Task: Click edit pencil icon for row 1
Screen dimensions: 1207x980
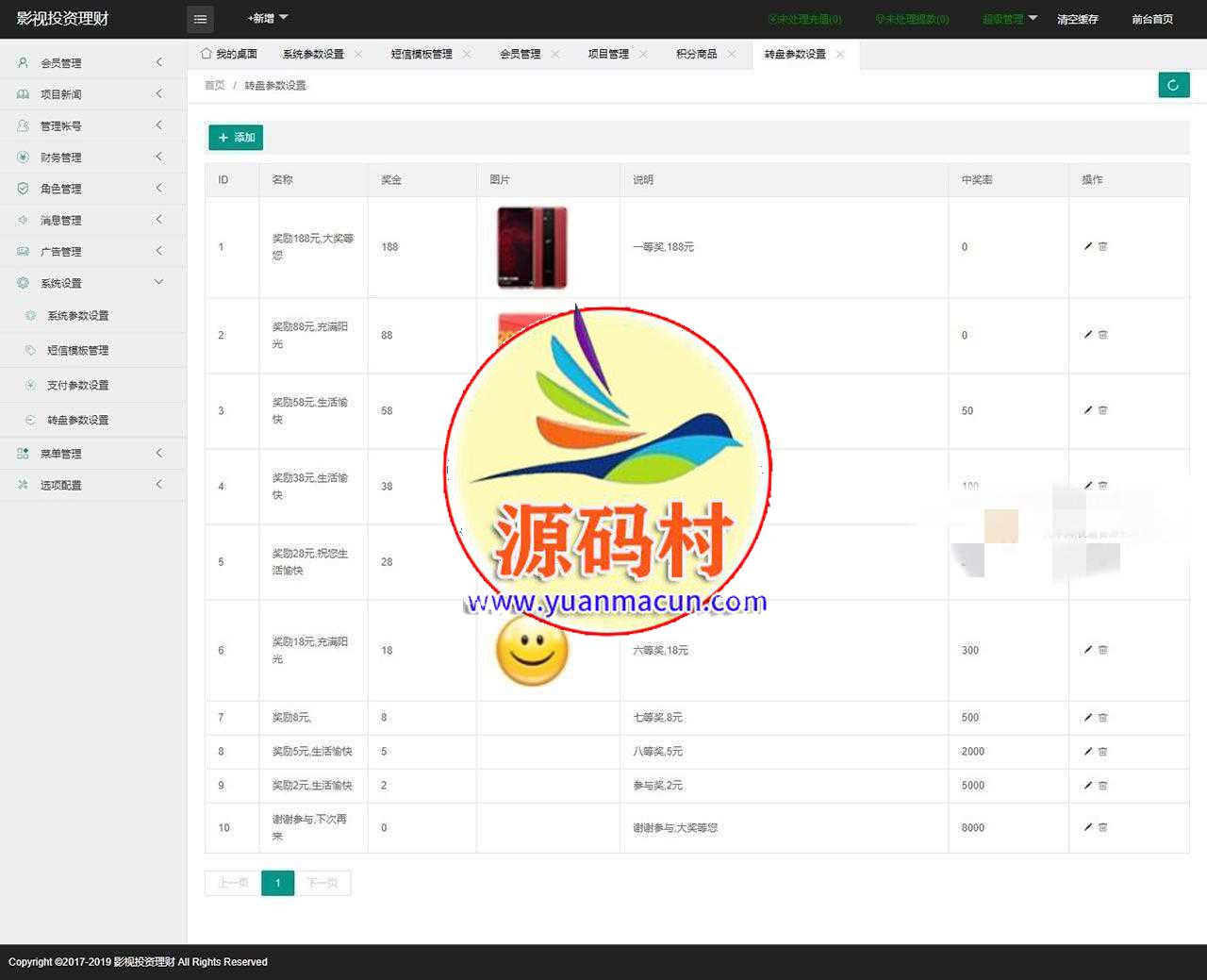Action: pos(1087,246)
